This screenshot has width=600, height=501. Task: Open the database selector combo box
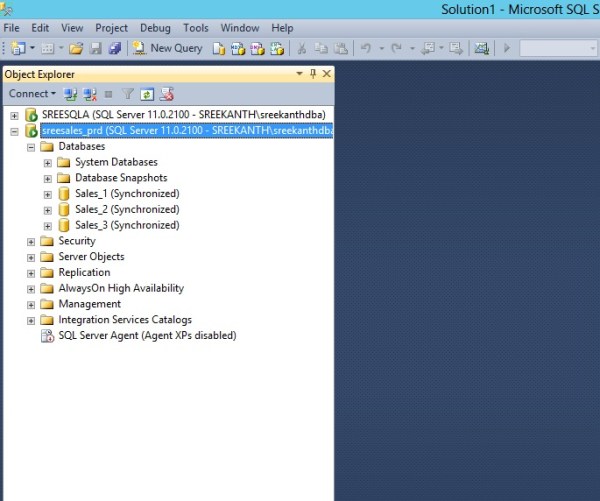(x=559, y=48)
